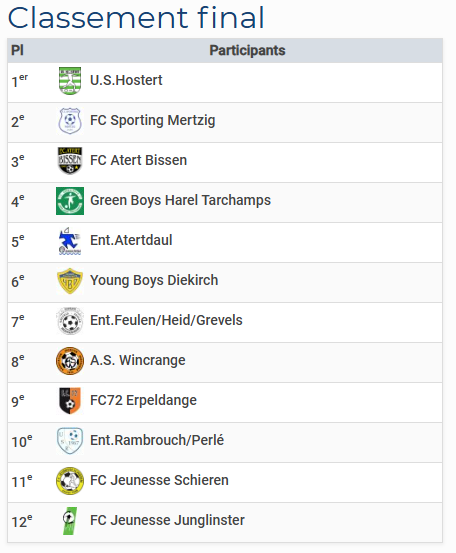Click the FC Sporting Mertzig logo
Screen dimensions: 456x553
[x=70, y=121]
